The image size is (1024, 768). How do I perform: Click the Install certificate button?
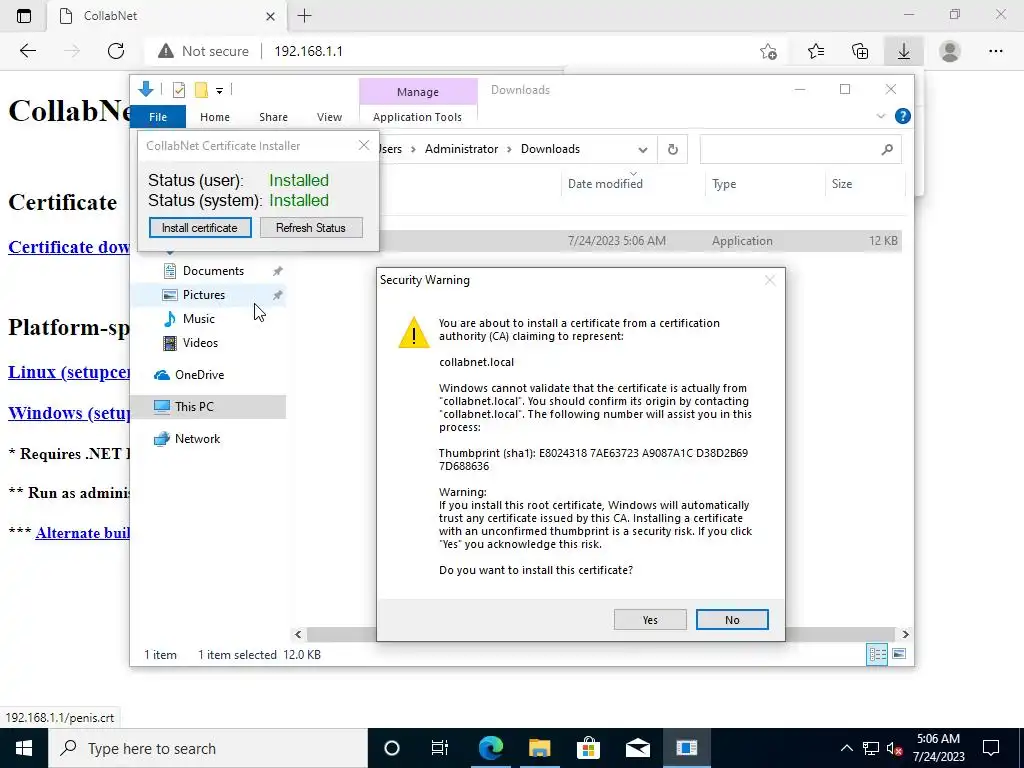200,227
